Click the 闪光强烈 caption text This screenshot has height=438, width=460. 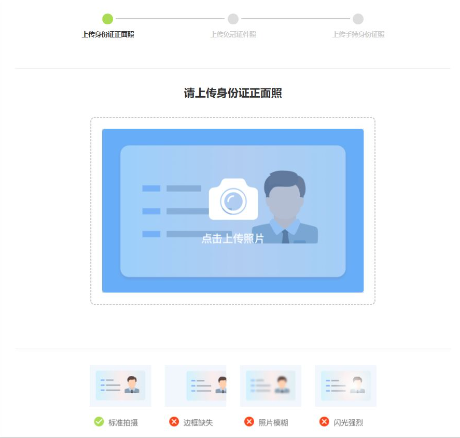click(348, 422)
